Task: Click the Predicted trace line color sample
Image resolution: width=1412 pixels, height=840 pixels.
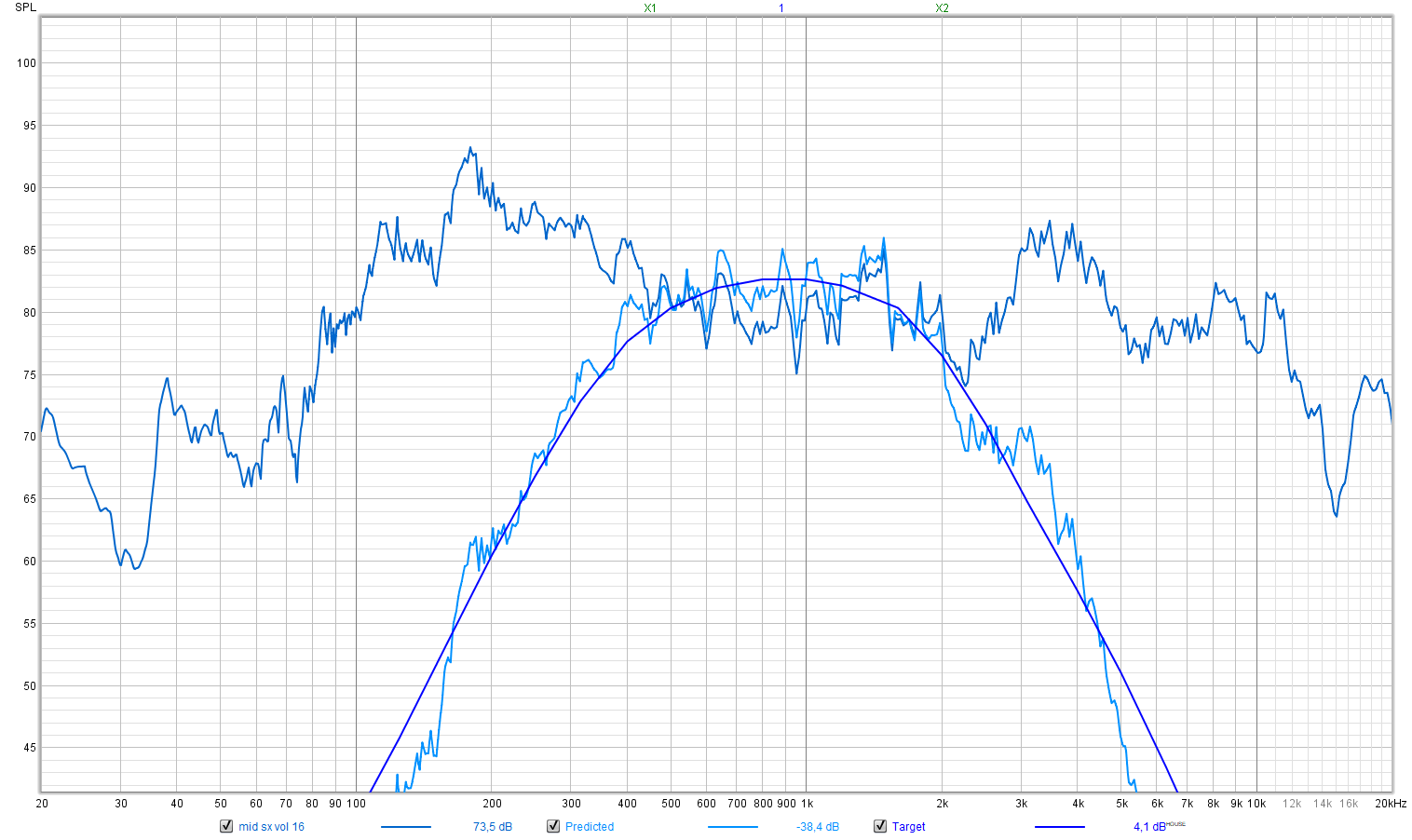Action: (733, 827)
